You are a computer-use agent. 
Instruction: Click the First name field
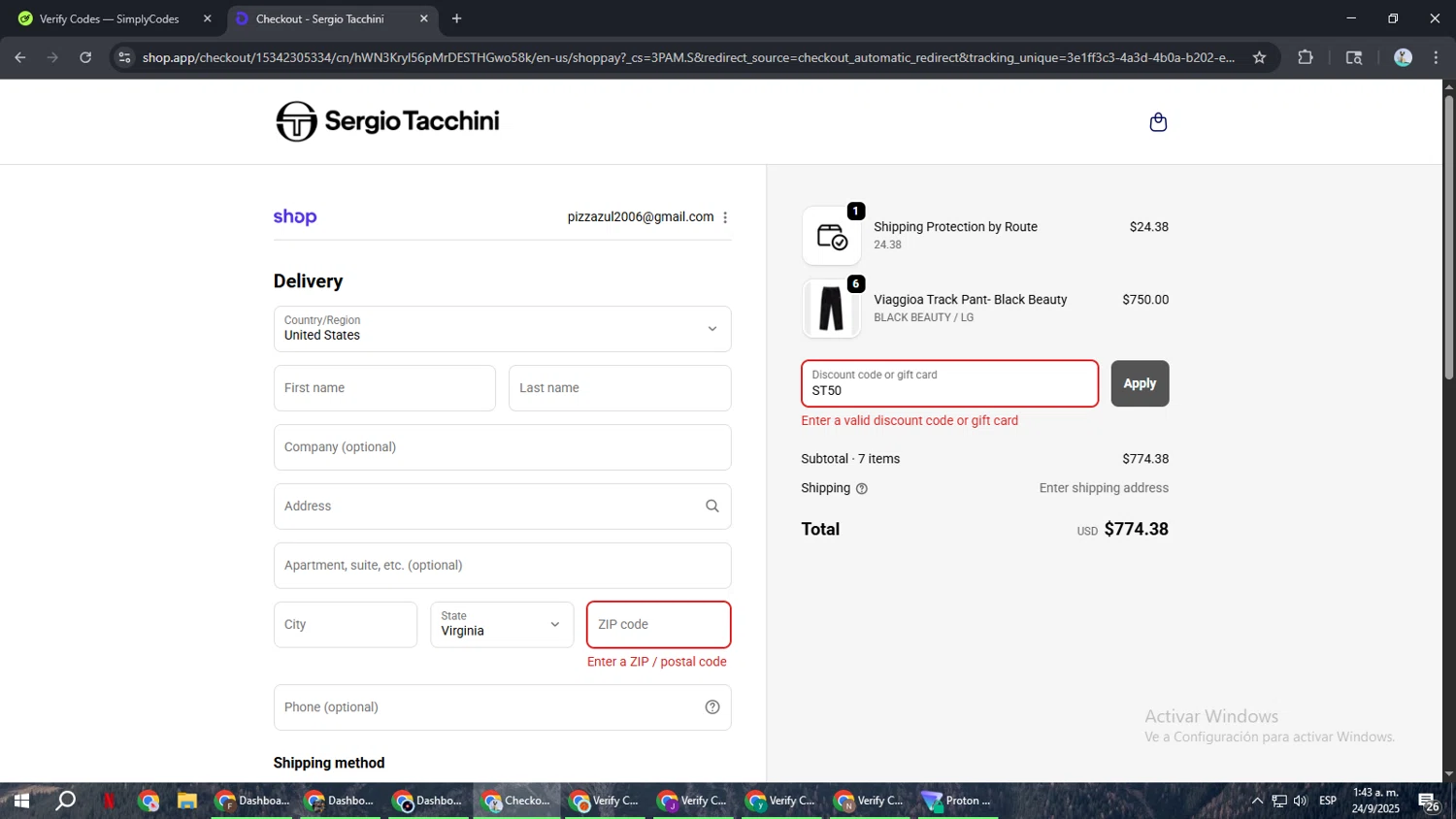384,388
